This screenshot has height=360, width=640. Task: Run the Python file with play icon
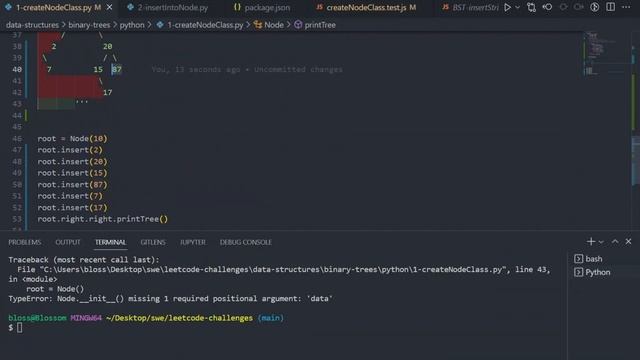tap(507, 7)
